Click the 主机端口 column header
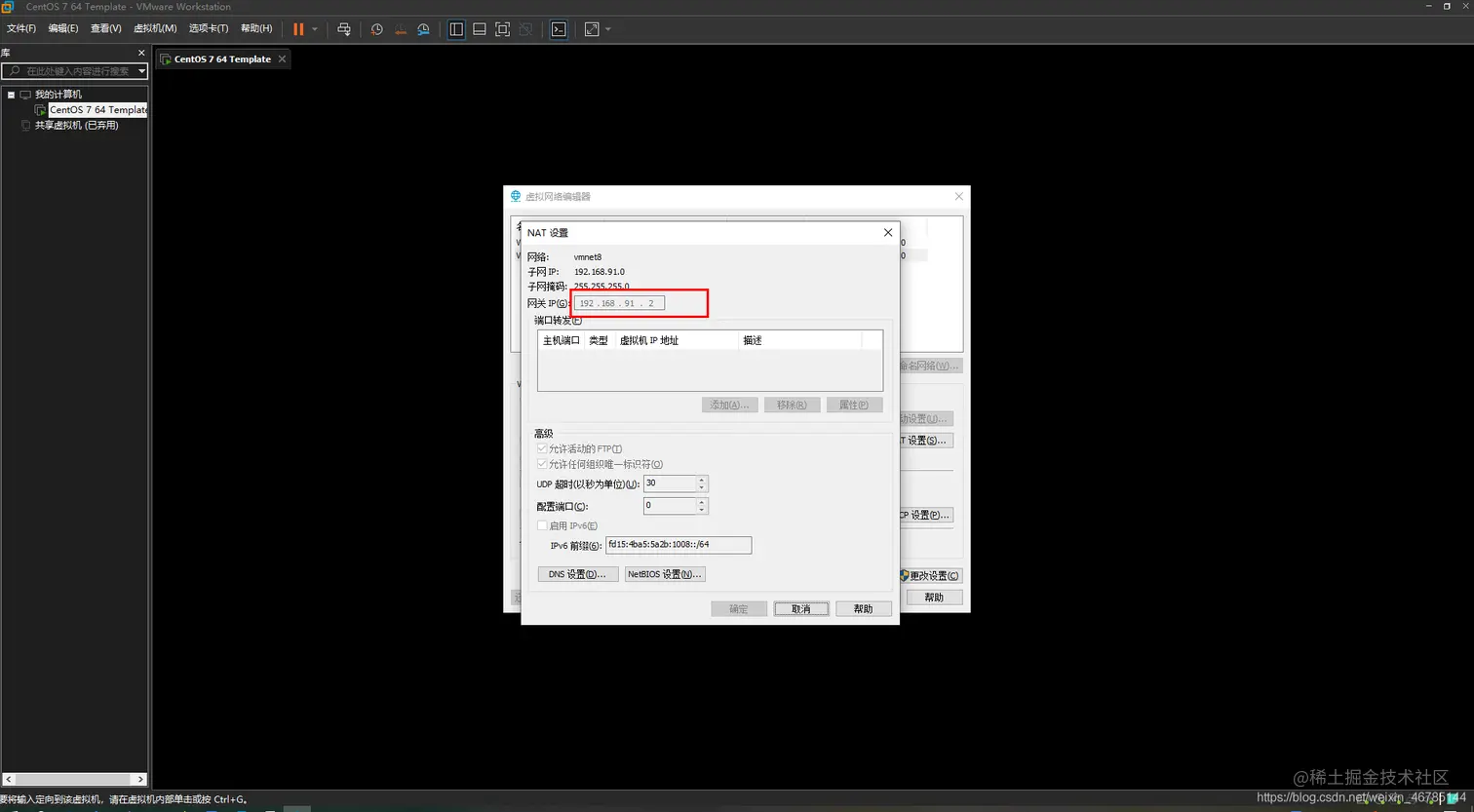This screenshot has height=812, width=1474. (561, 340)
